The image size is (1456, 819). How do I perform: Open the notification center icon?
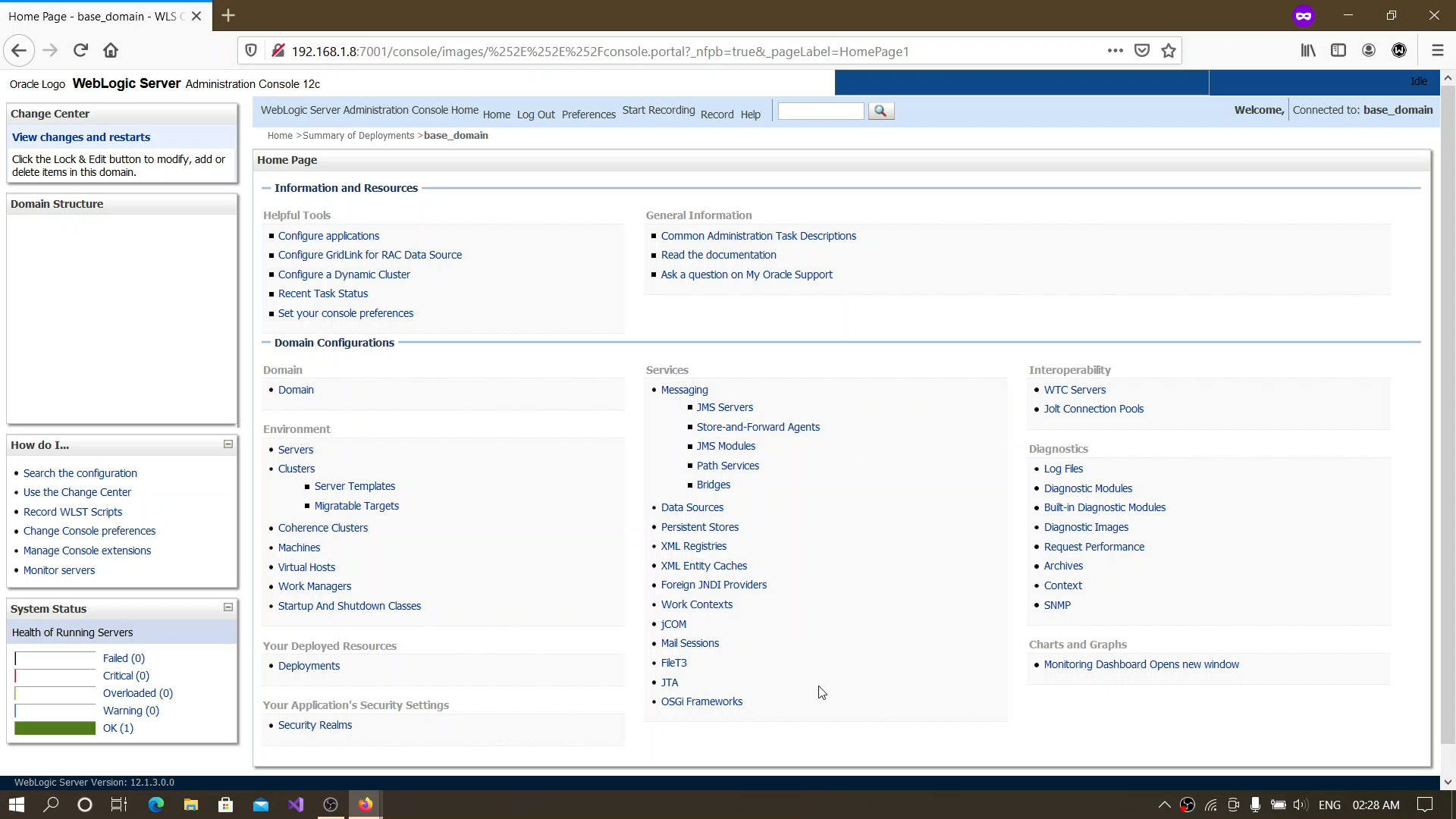coord(1425,805)
